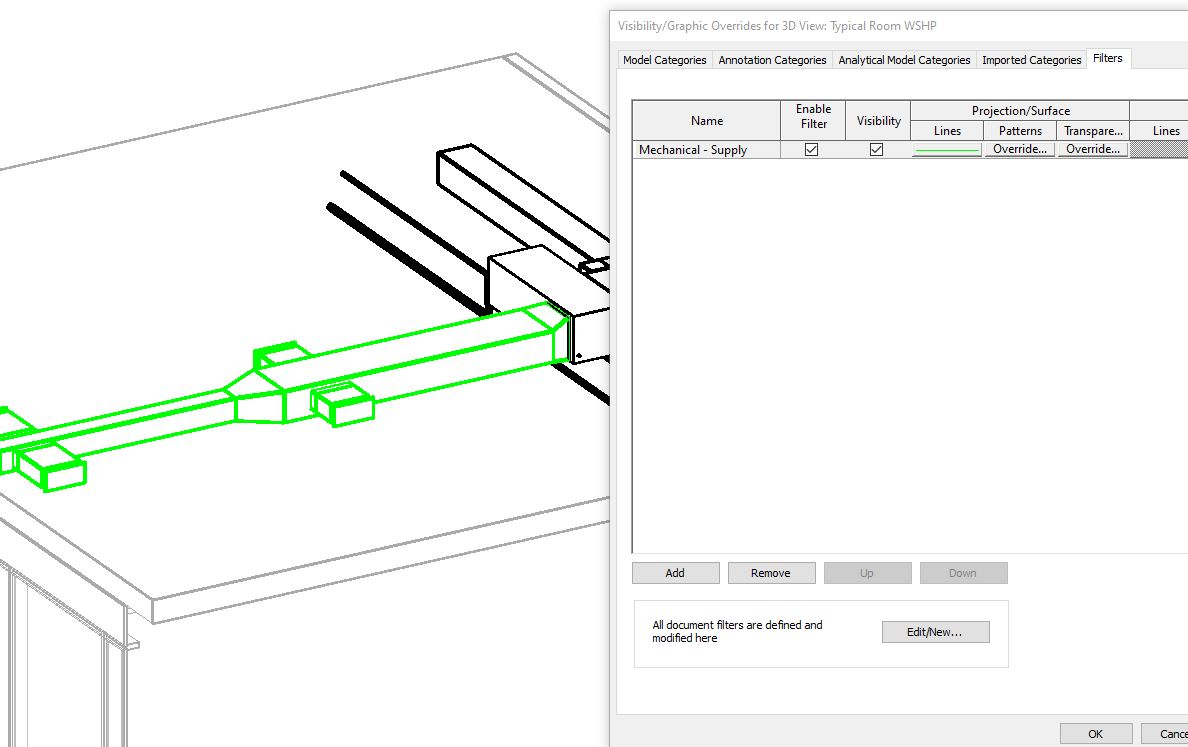Image resolution: width=1188 pixels, height=747 pixels.
Task: Uncheck Enable Filter for Mechanical - Supply
Action: coord(811,148)
